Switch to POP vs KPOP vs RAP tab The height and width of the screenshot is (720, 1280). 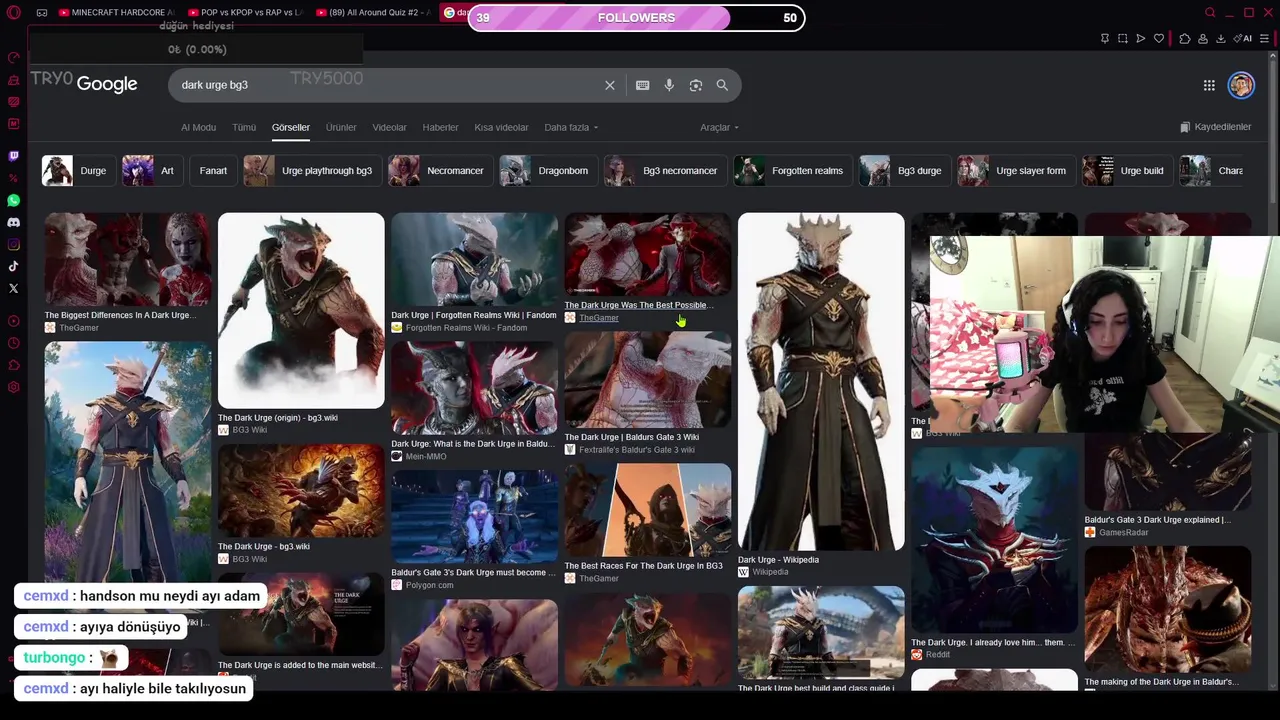(245, 13)
